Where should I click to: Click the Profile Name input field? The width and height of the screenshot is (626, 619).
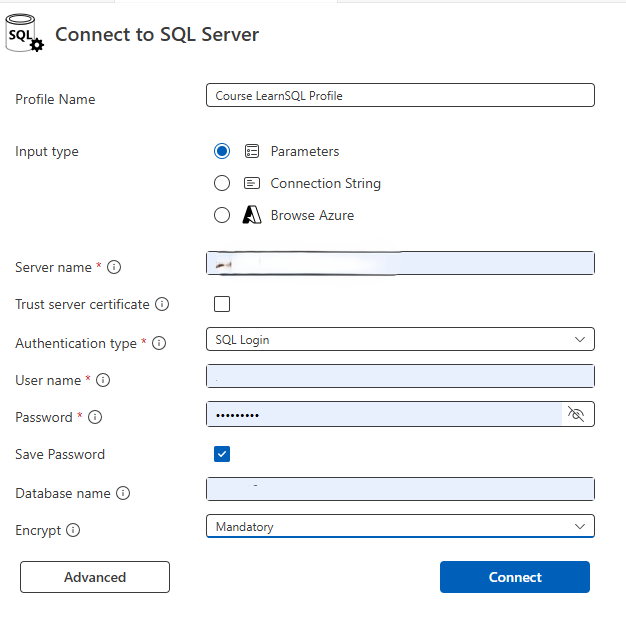(x=400, y=95)
